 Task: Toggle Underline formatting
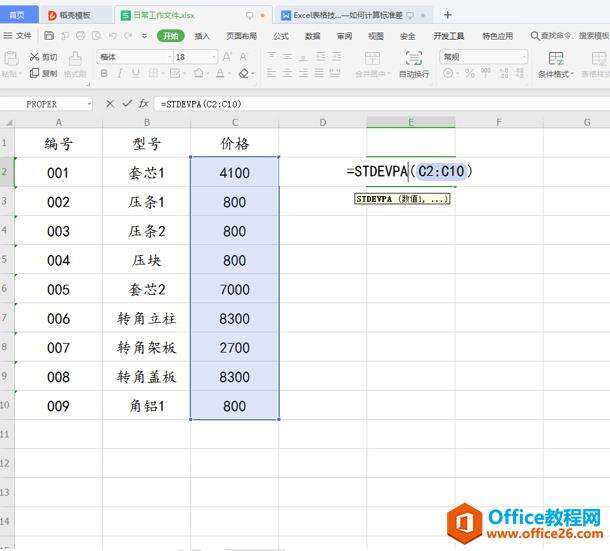click(135, 73)
